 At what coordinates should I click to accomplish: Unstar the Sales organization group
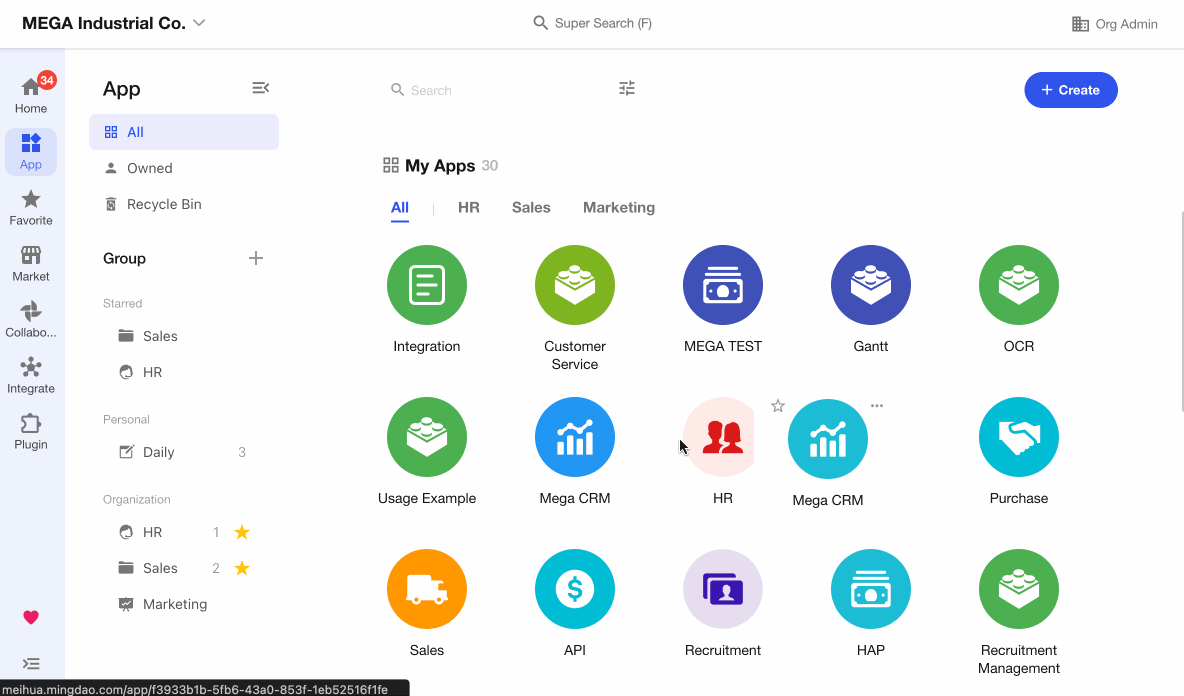[242, 568]
